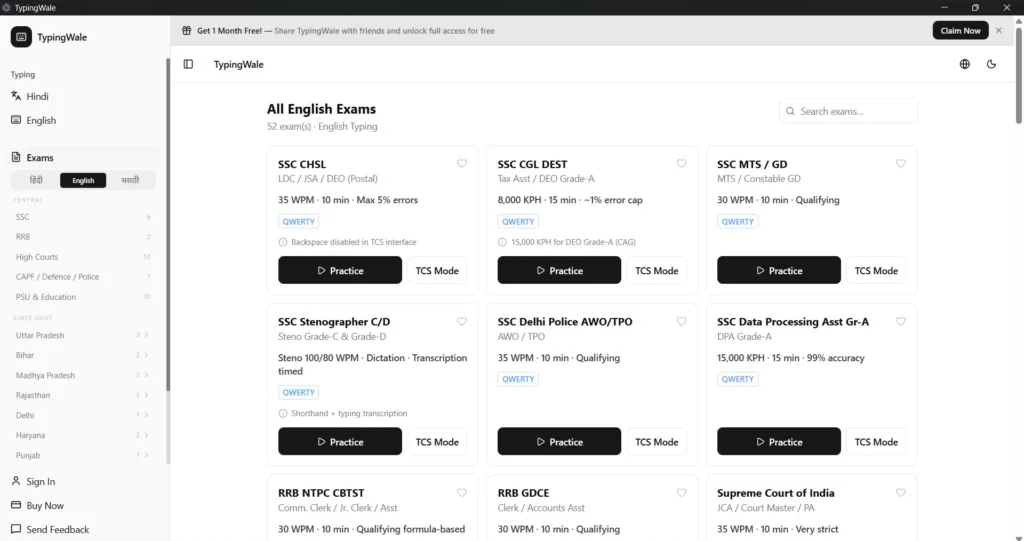Click the main page vertical scrollbar
Screen dimensions: 1024x541
1018,75
